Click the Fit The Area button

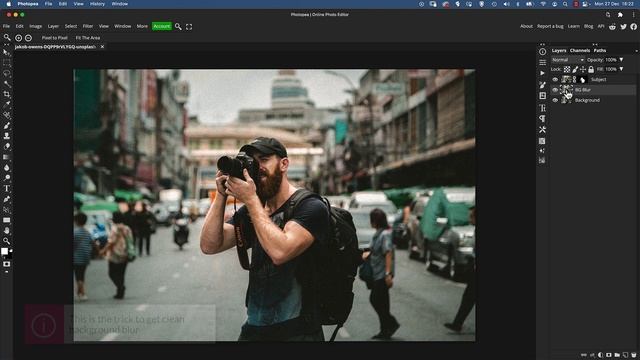tap(88, 38)
